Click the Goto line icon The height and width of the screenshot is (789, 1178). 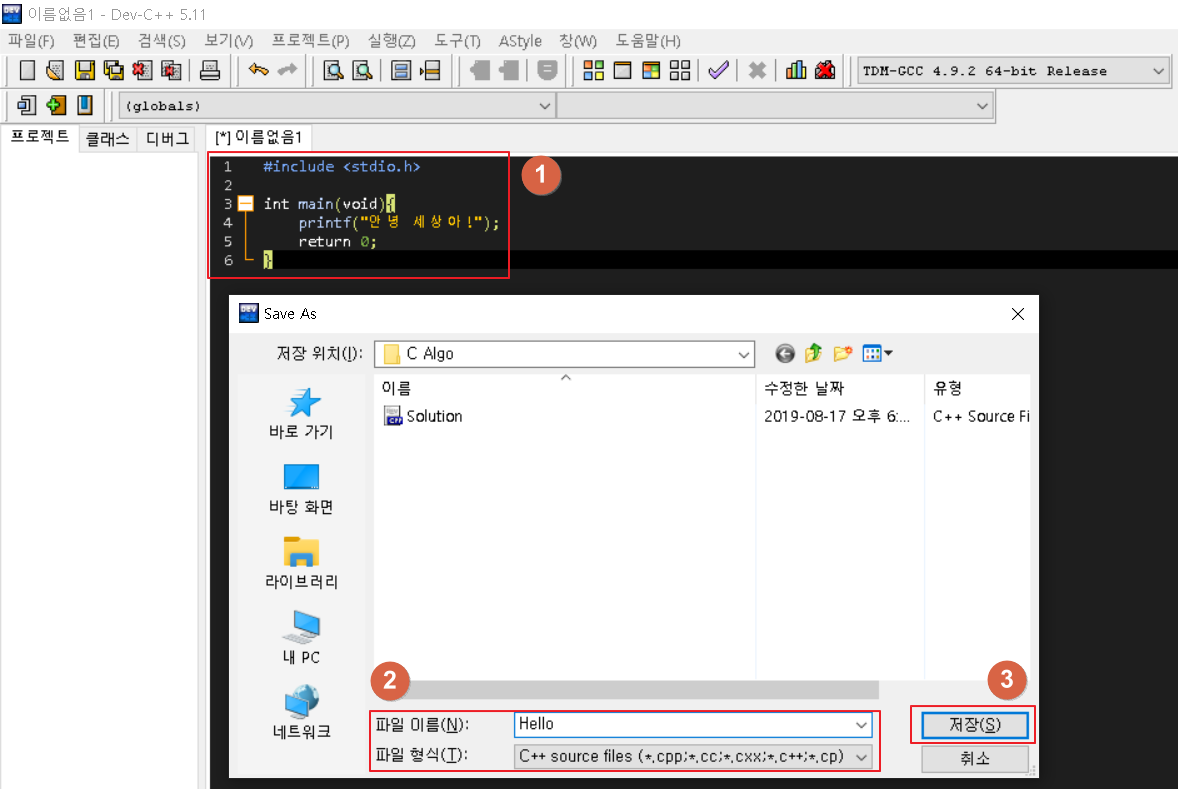430,71
